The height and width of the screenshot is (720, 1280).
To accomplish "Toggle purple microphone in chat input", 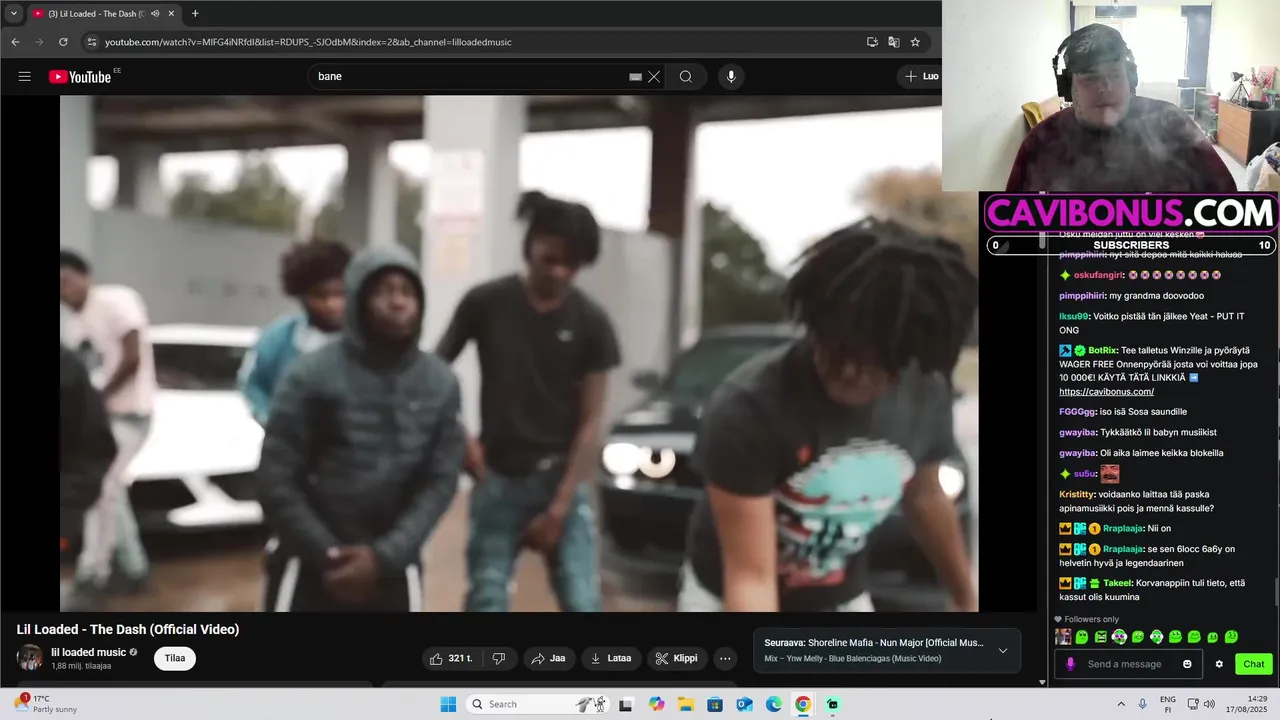I will (1070, 664).
